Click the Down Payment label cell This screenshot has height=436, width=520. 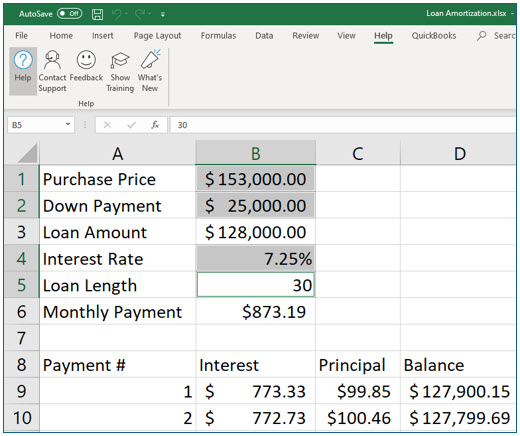(118, 205)
